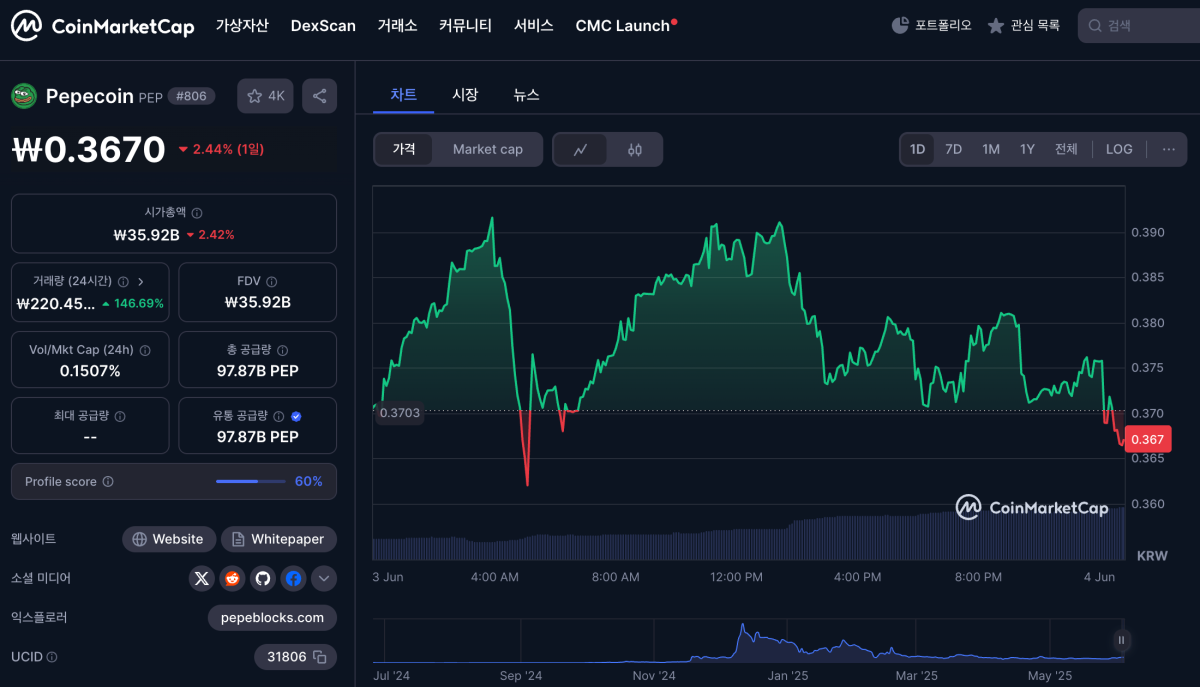Click the info icon next to 총 공급량
The height and width of the screenshot is (687, 1200).
[x=282, y=351]
